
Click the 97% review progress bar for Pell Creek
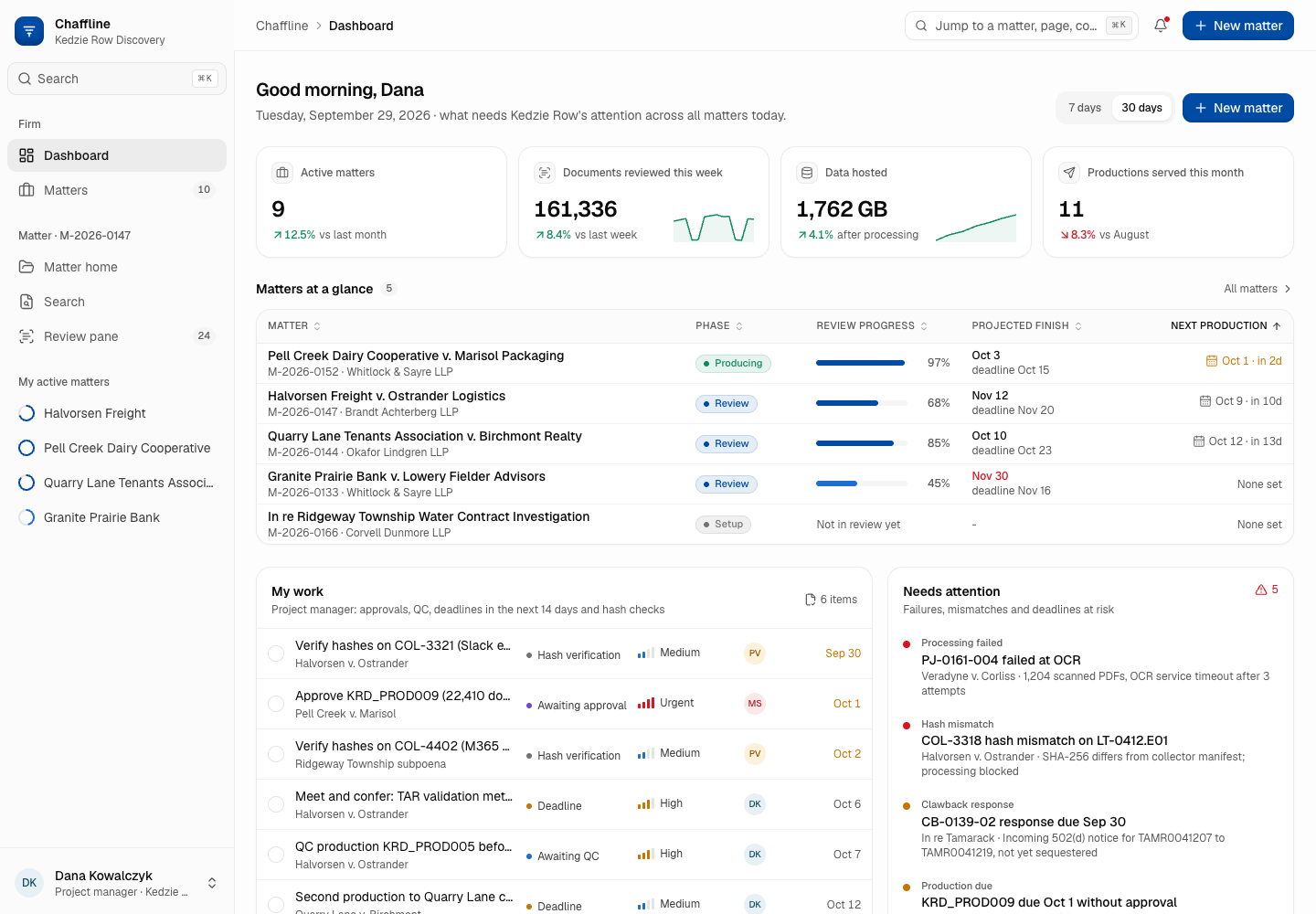(x=862, y=363)
